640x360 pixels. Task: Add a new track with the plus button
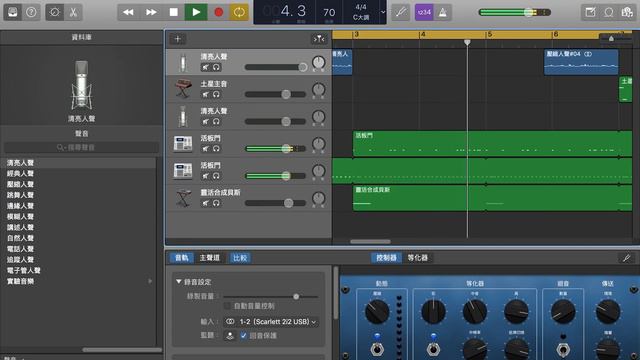coord(178,39)
